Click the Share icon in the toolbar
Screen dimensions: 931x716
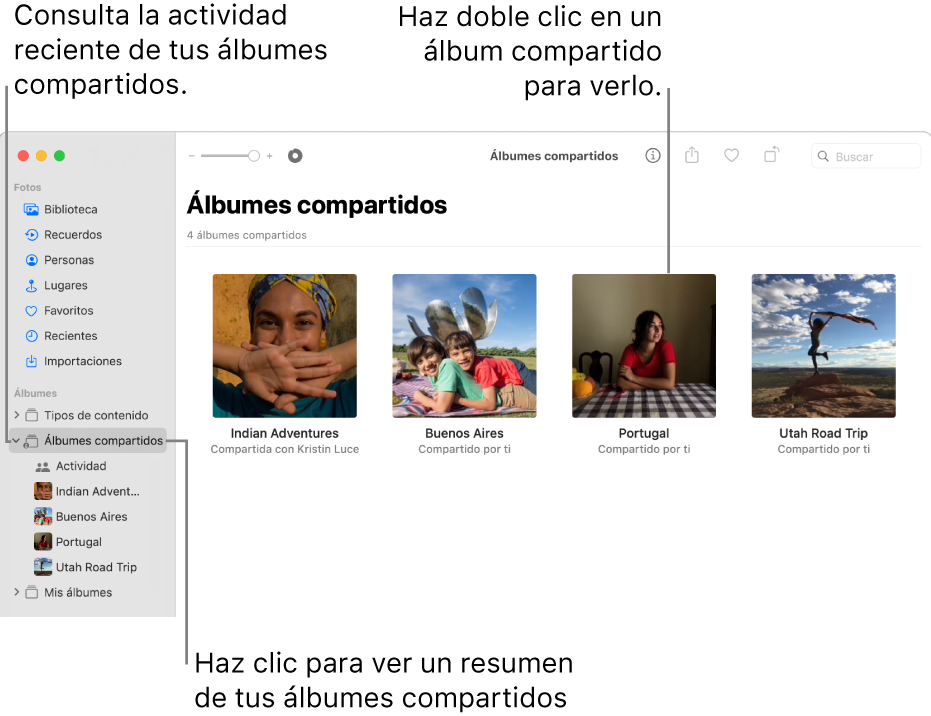click(692, 156)
